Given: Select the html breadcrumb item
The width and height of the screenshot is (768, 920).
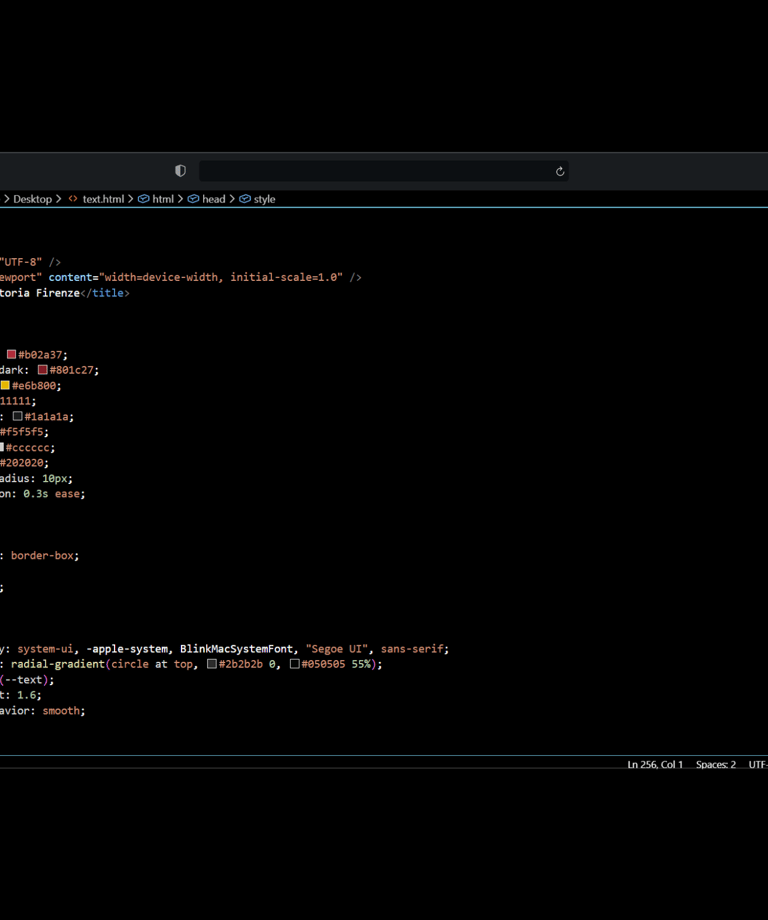Looking at the screenshot, I should pos(163,199).
